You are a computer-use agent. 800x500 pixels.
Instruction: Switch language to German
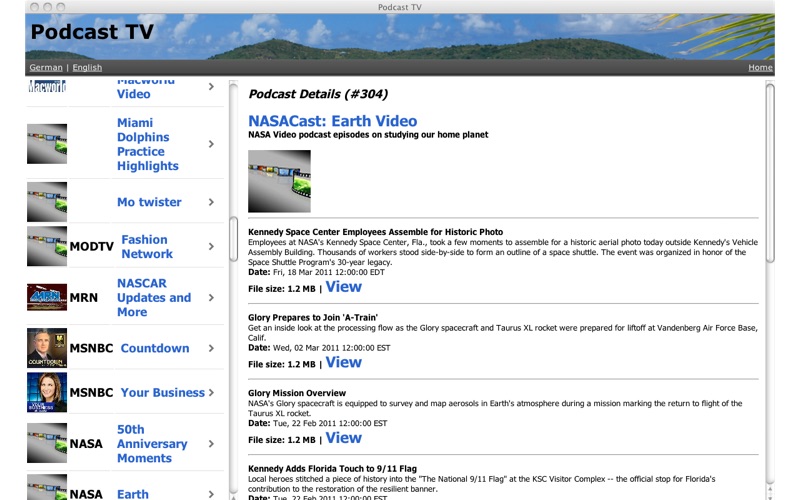pyautogui.click(x=46, y=67)
